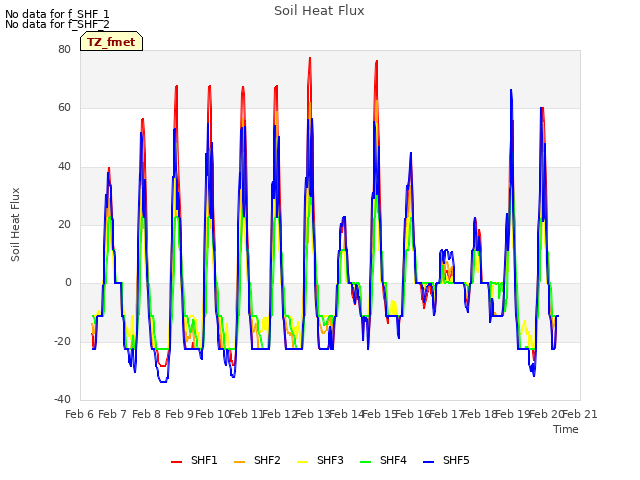Click the Feb 8 x-axis date label
The height and width of the screenshot is (480, 640).
(146, 414)
